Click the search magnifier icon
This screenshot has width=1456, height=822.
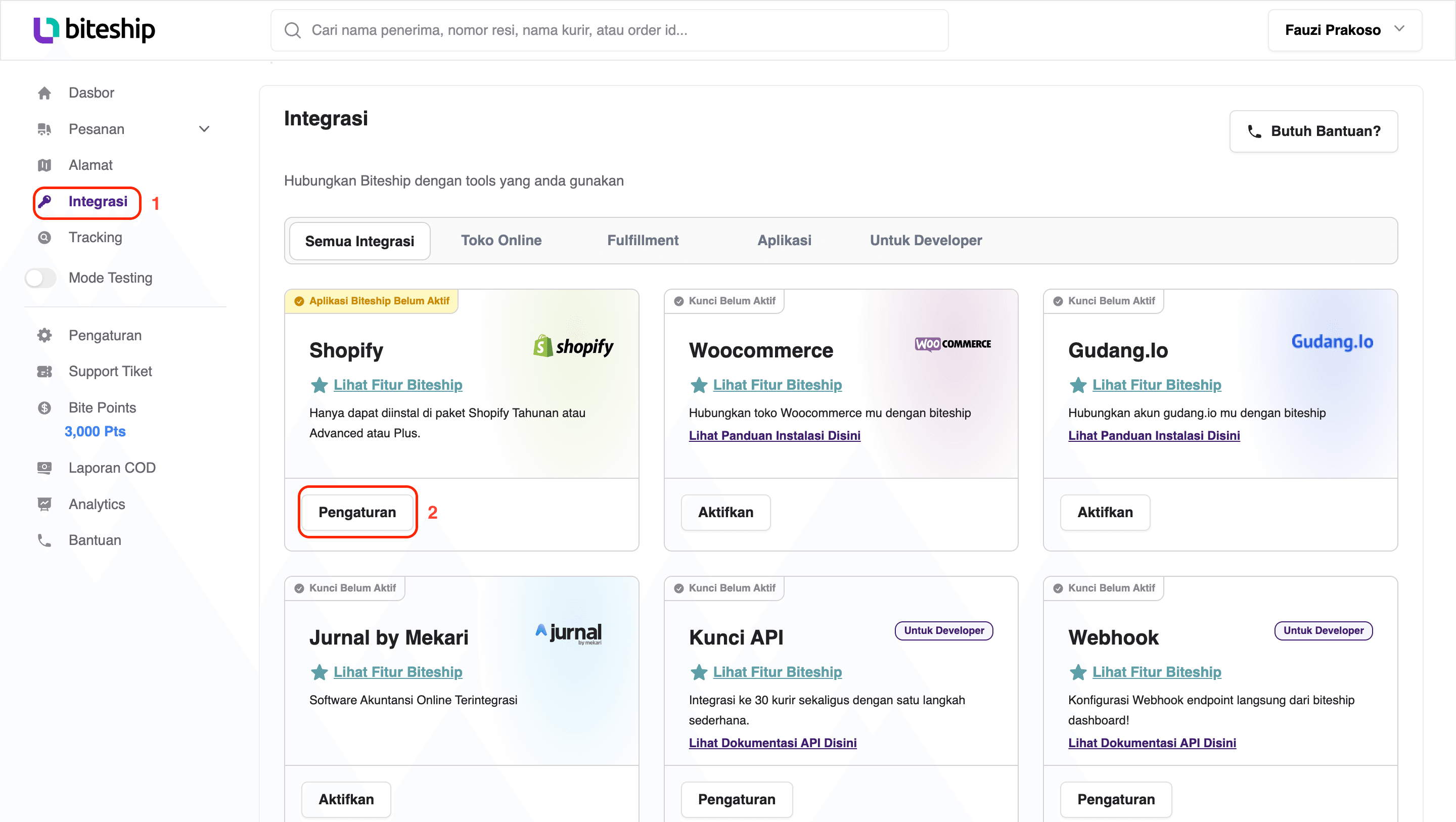click(292, 30)
